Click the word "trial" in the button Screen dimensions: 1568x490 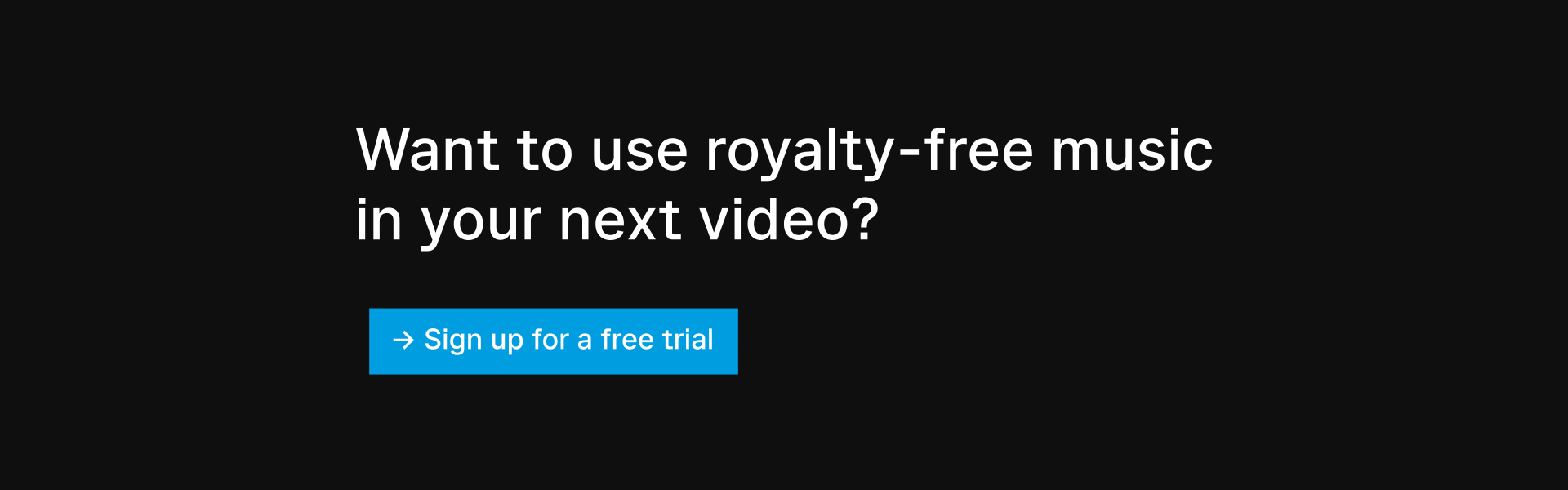tap(688, 340)
